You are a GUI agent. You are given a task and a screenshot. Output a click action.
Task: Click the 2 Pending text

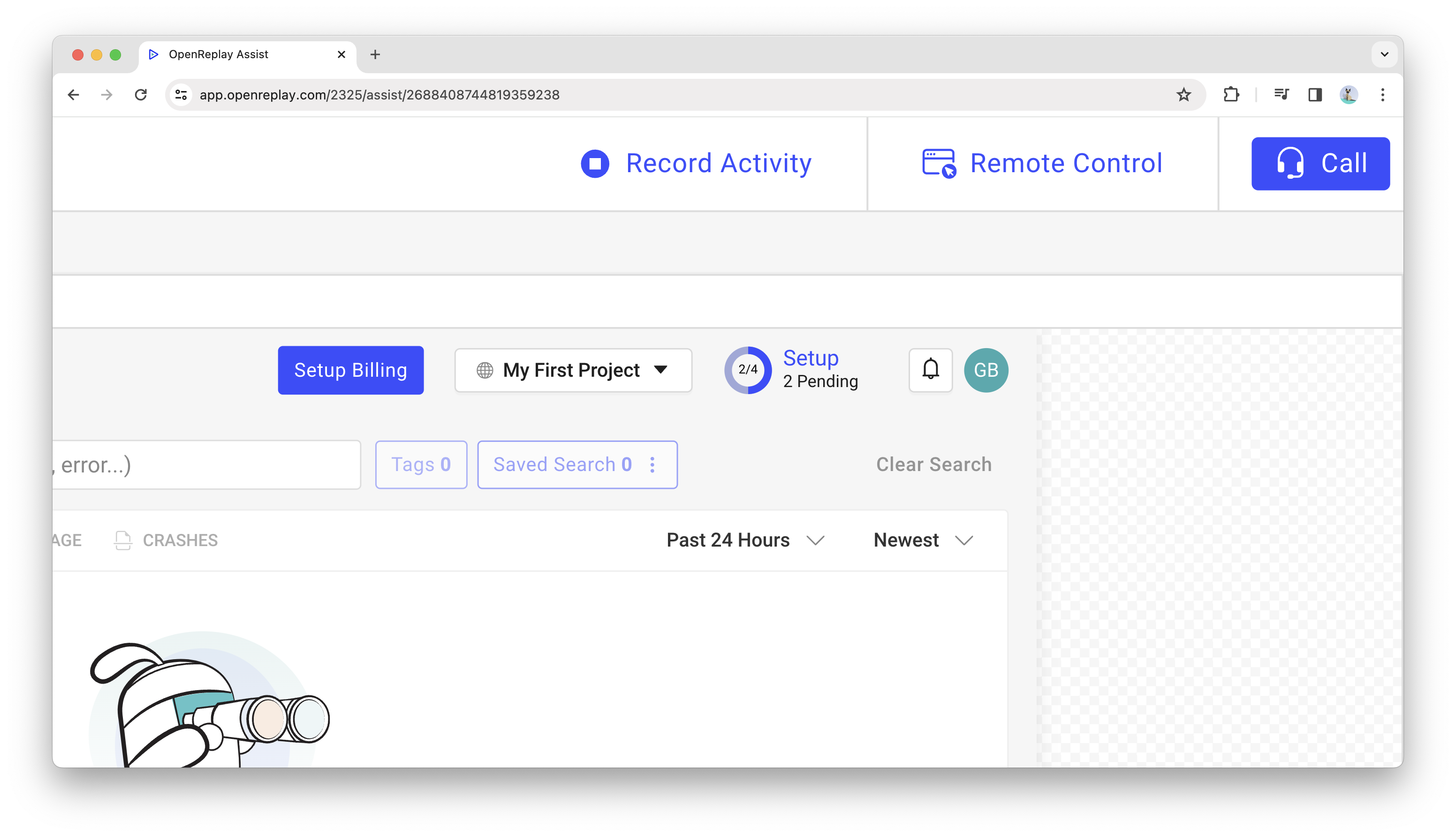pyautogui.click(x=820, y=381)
